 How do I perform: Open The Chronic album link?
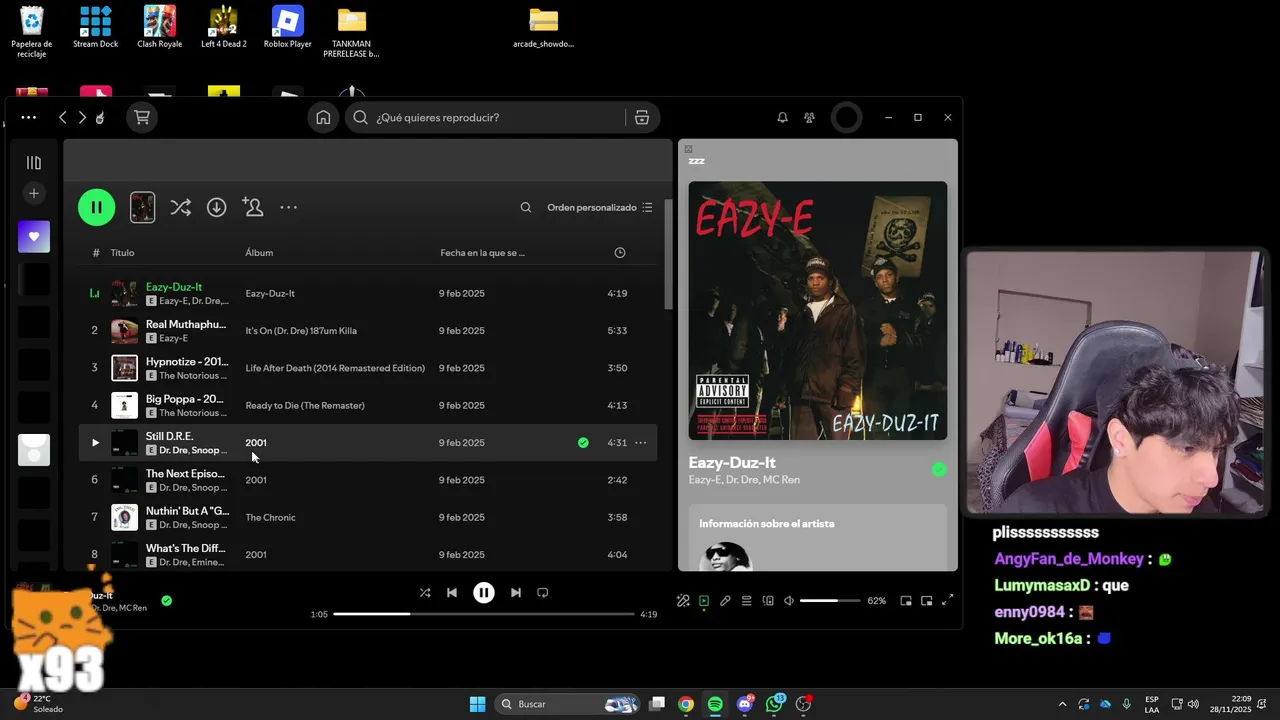[x=270, y=517]
